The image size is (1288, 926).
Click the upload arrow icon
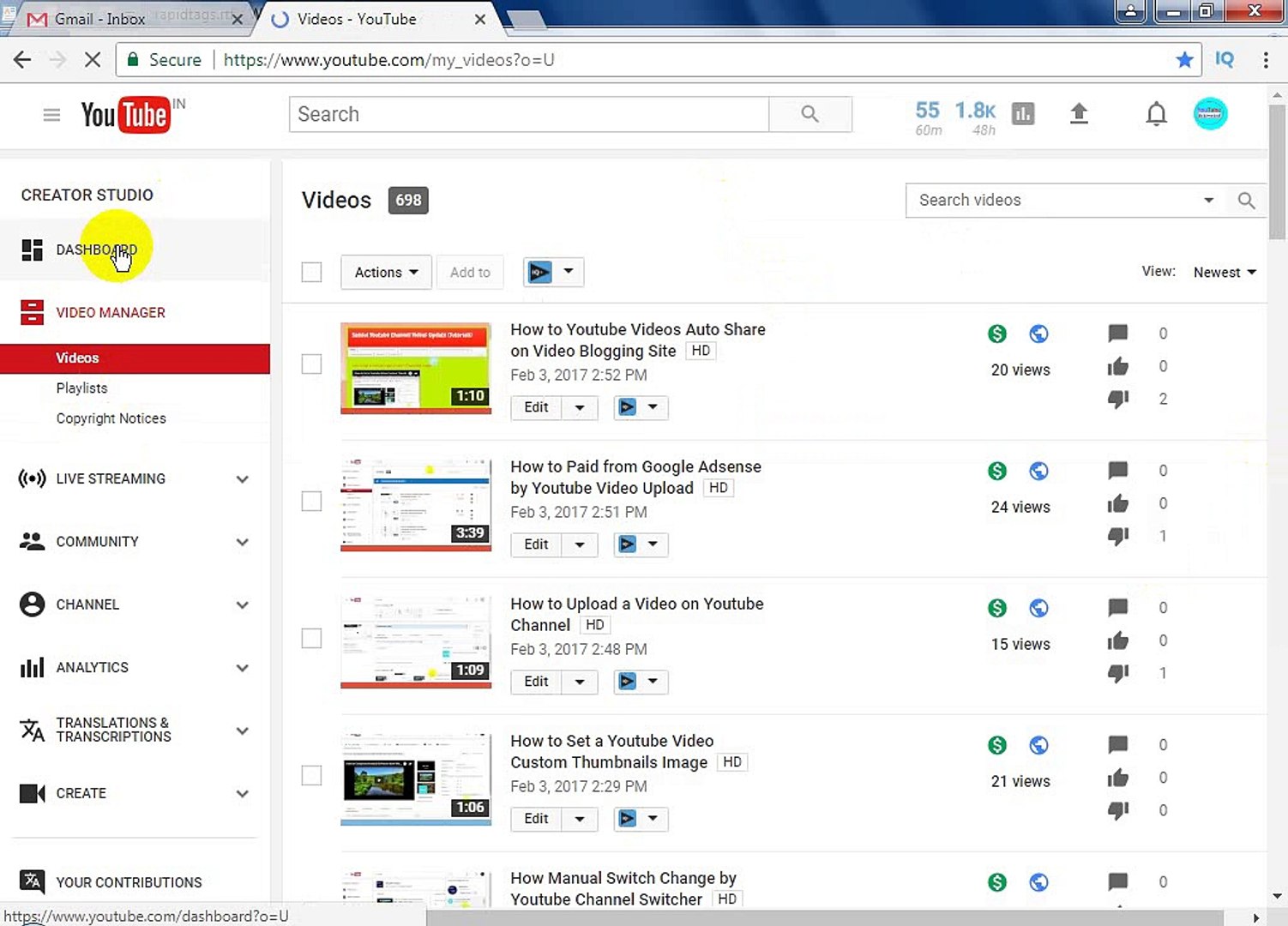click(1079, 113)
